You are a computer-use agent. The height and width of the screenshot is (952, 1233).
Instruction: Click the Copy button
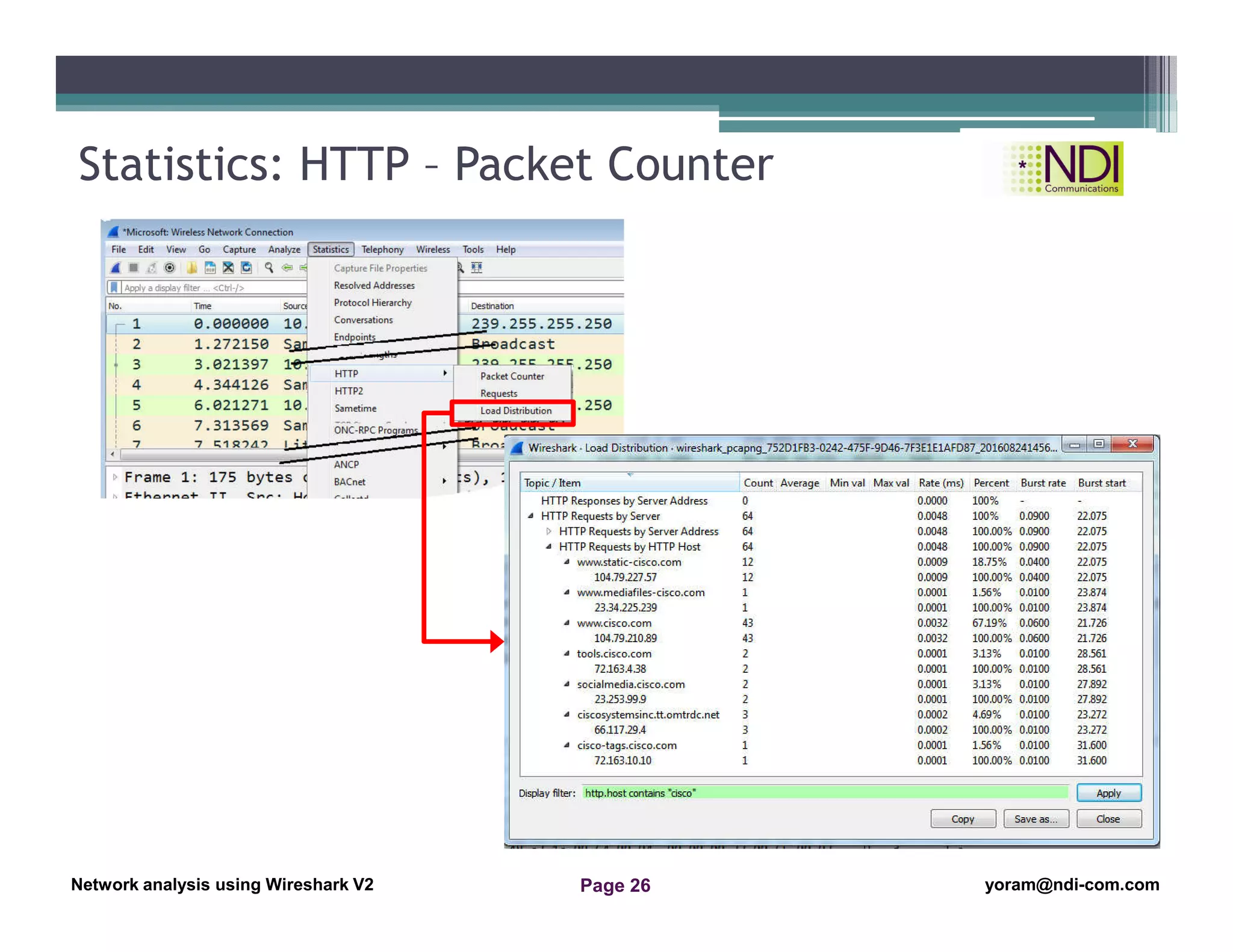[x=963, y=819]
